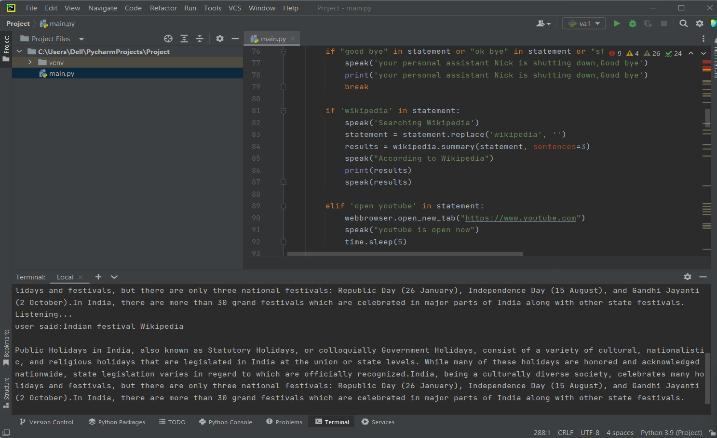Expand the venv folder in the tree
The image size is (717, 438).
pyautogui.click(x=30, y=62)
